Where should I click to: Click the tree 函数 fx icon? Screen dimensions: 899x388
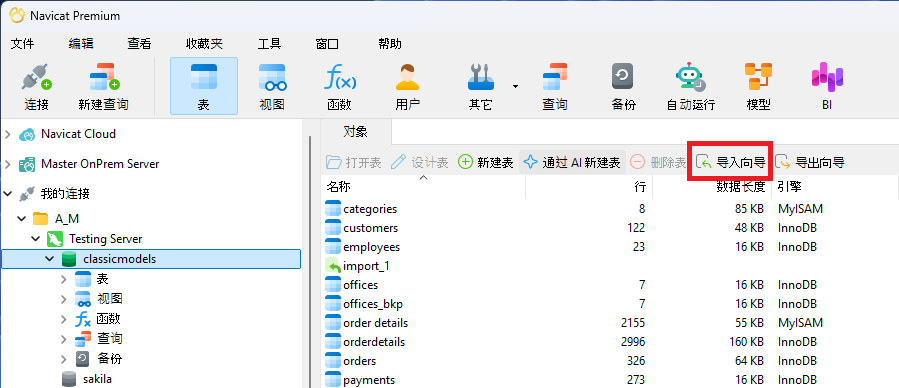tap(83, 319)
